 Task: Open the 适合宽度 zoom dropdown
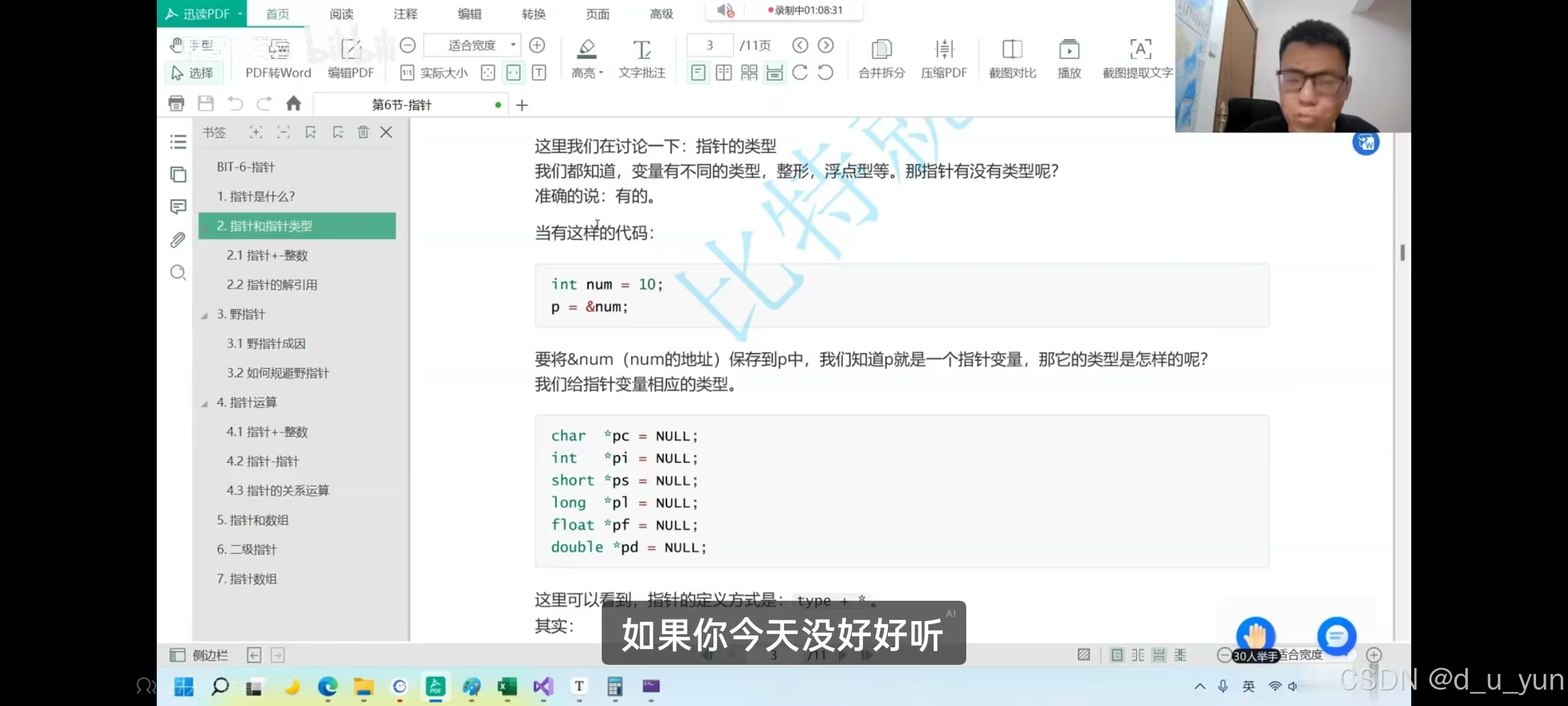coord(513,45)
